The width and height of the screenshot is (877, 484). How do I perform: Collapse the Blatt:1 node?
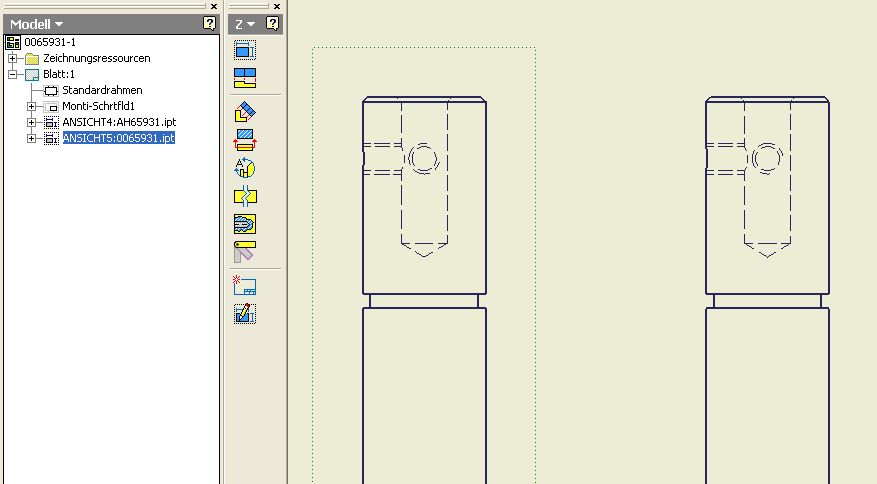(12, 74)
